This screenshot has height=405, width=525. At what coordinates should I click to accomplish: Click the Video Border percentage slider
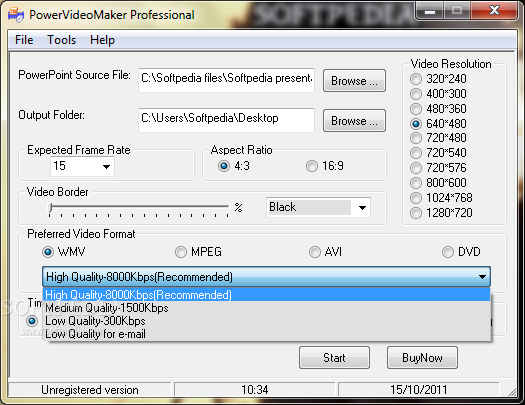[139, 209]
